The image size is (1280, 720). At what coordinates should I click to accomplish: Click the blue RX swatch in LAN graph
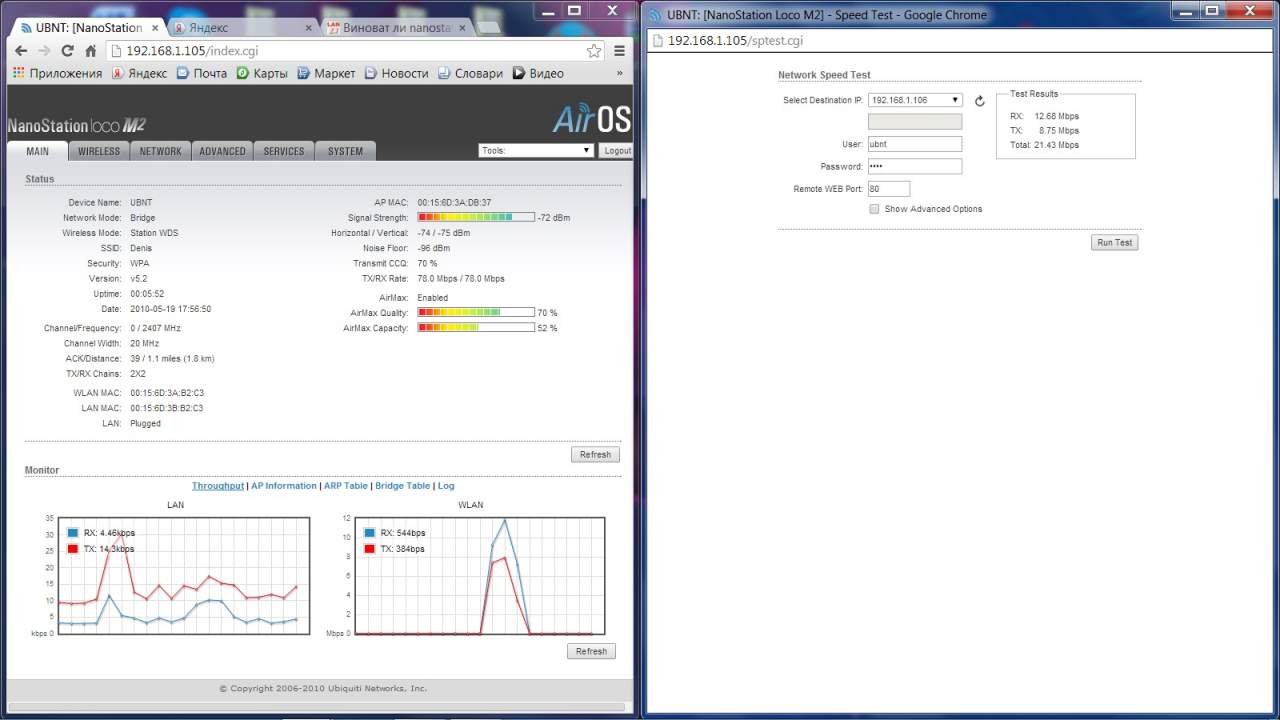pos(73,533)
